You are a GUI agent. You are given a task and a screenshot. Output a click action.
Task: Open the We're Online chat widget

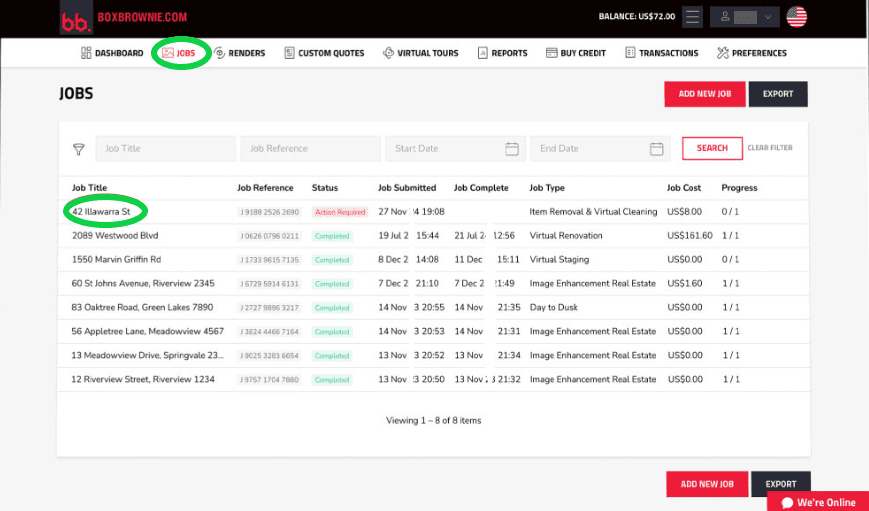[818, 502]
